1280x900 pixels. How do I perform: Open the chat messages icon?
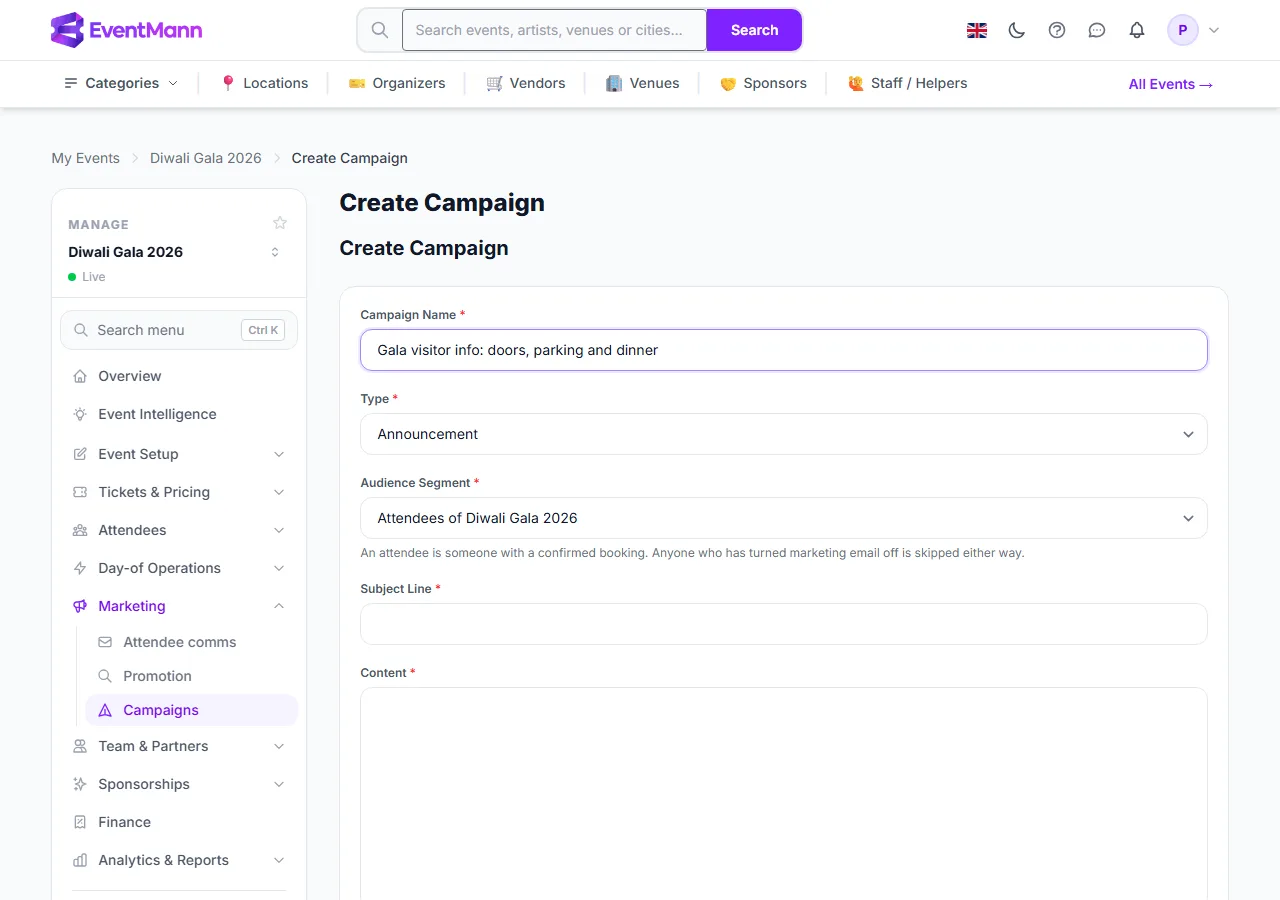pyautogui.click(x=1097, y=30)
